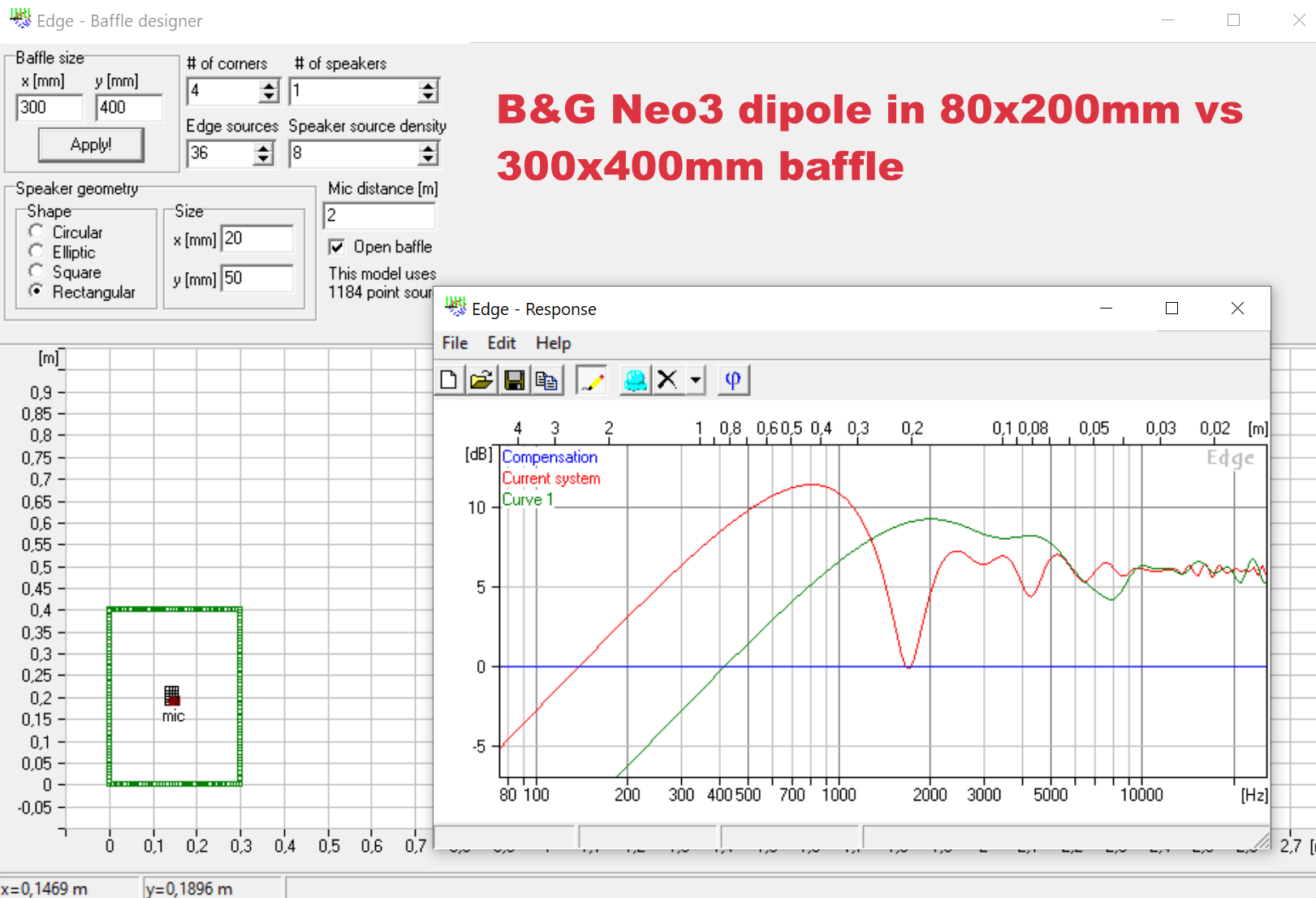Close the Edge Response window
The image size is (1316, 898).
pyautogui.click(x=1237, y=309)
